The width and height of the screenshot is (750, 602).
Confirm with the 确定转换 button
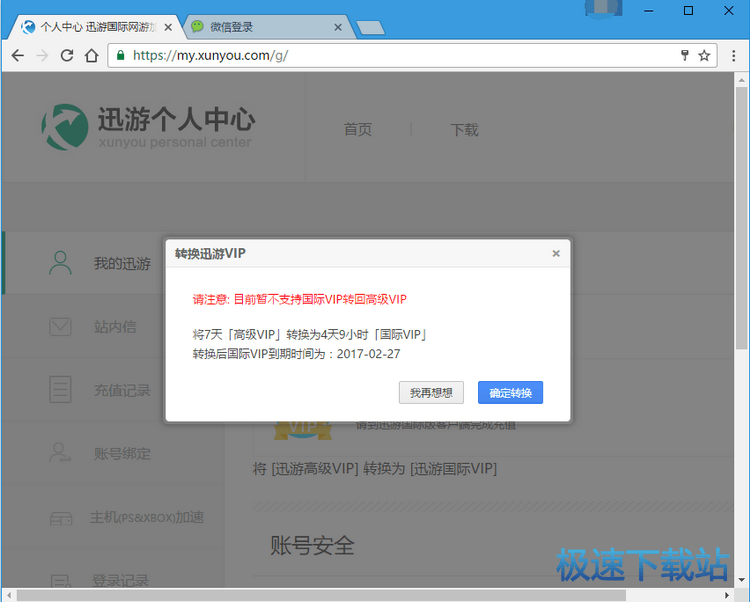pyautogui.click(x=510, y=393)
